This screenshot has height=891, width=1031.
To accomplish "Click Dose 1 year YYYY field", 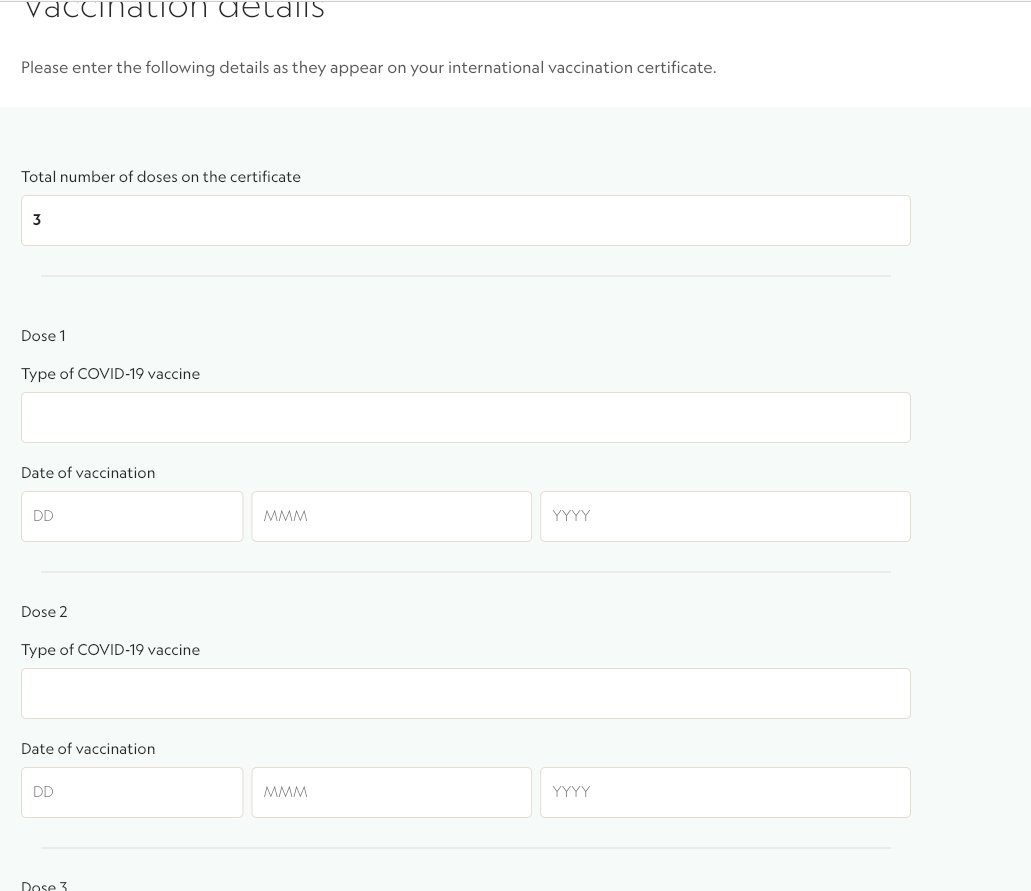I will click(x=725, y=516).
